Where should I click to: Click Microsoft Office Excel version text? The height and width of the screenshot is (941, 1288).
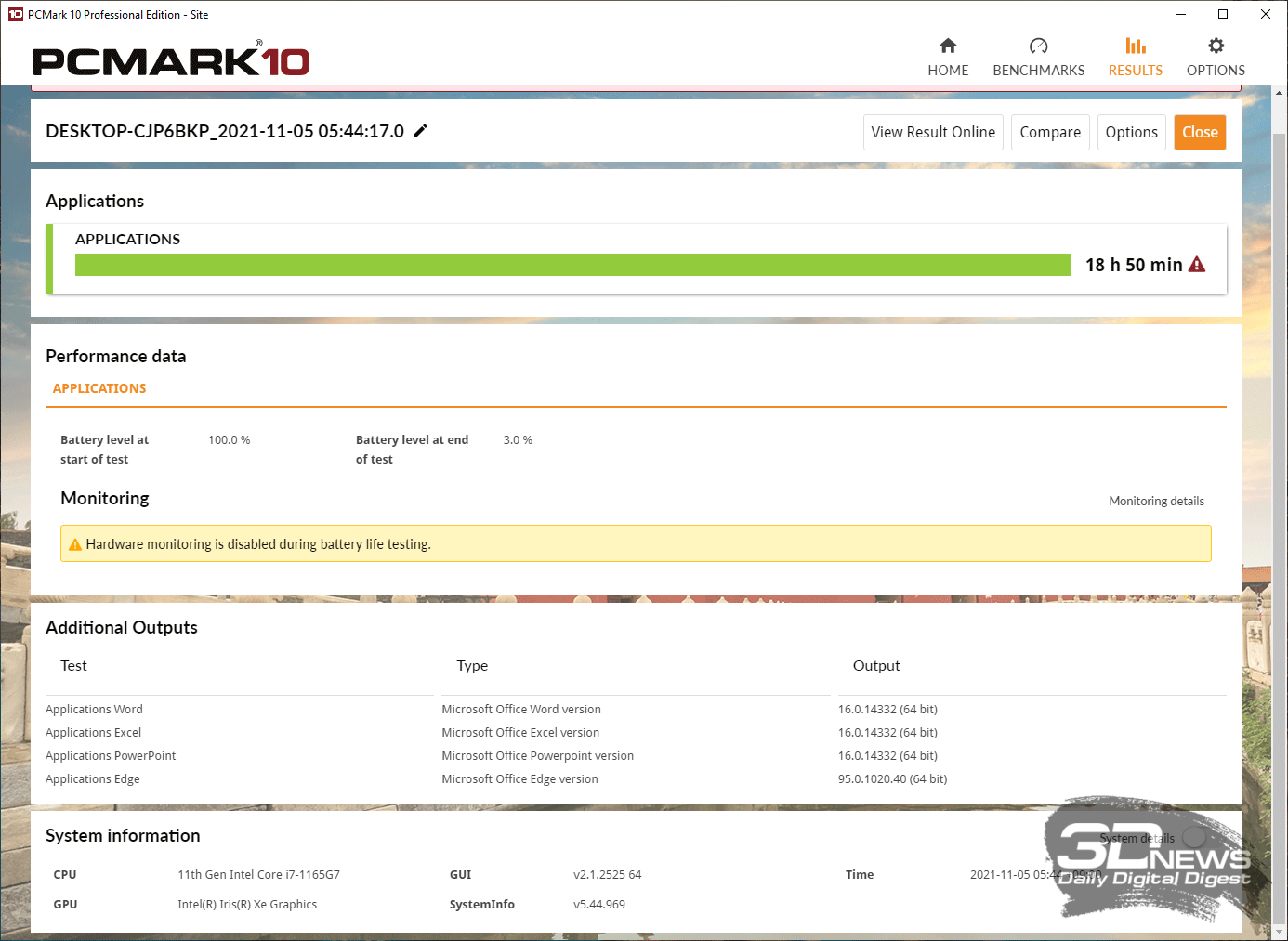[520, 732]
